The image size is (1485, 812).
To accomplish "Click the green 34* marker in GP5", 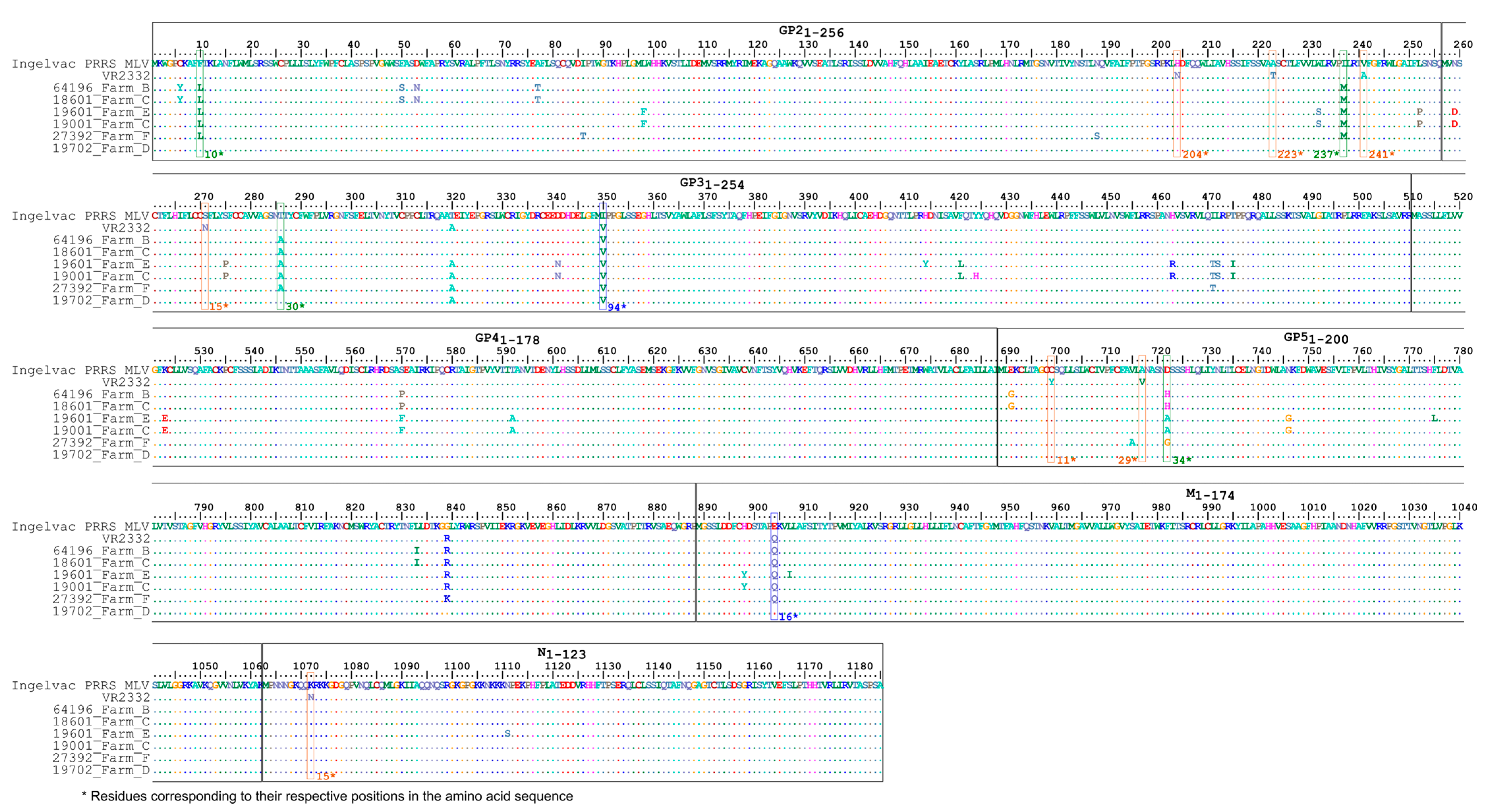I will pyautogui.click(x=1181, y=460).
